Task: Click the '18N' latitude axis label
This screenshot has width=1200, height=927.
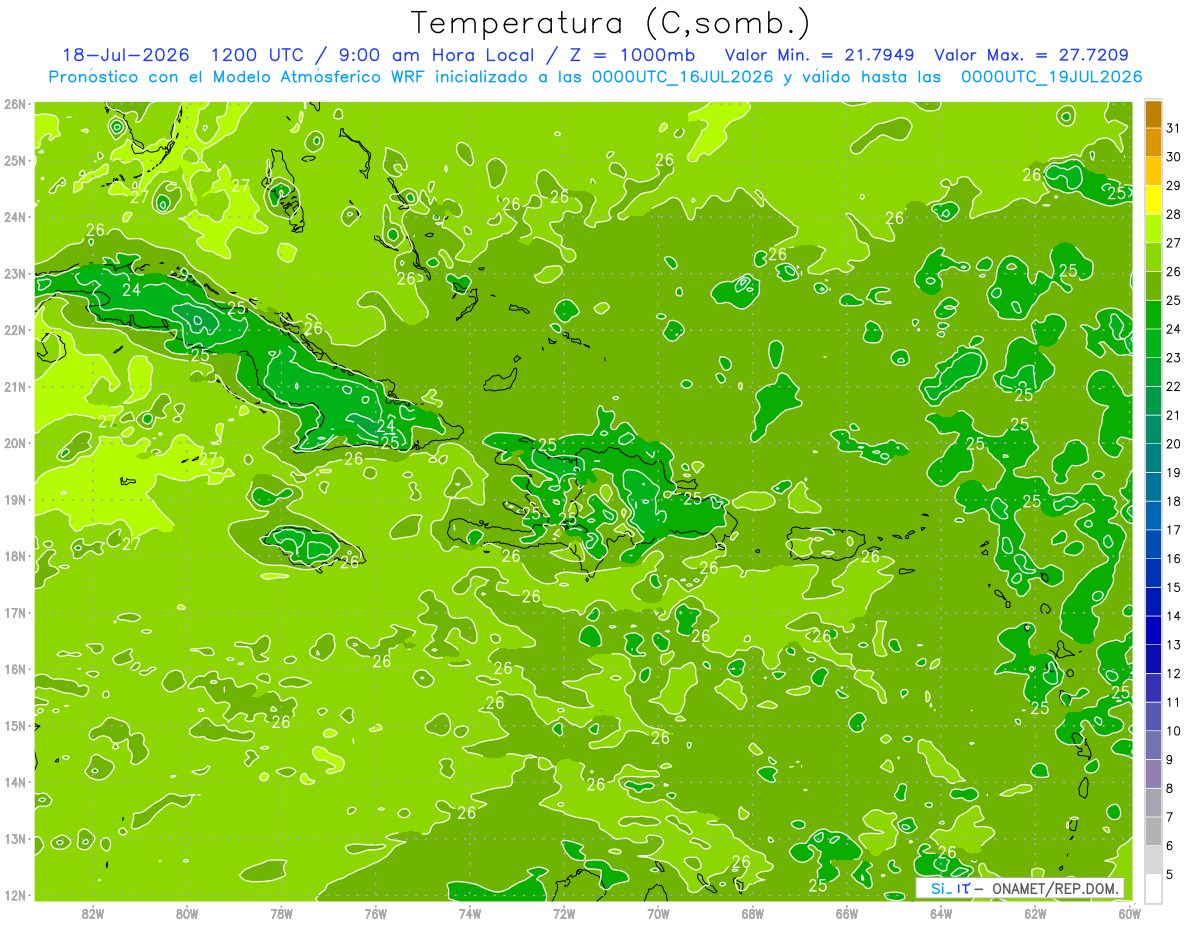Action: tap(15, 556)
